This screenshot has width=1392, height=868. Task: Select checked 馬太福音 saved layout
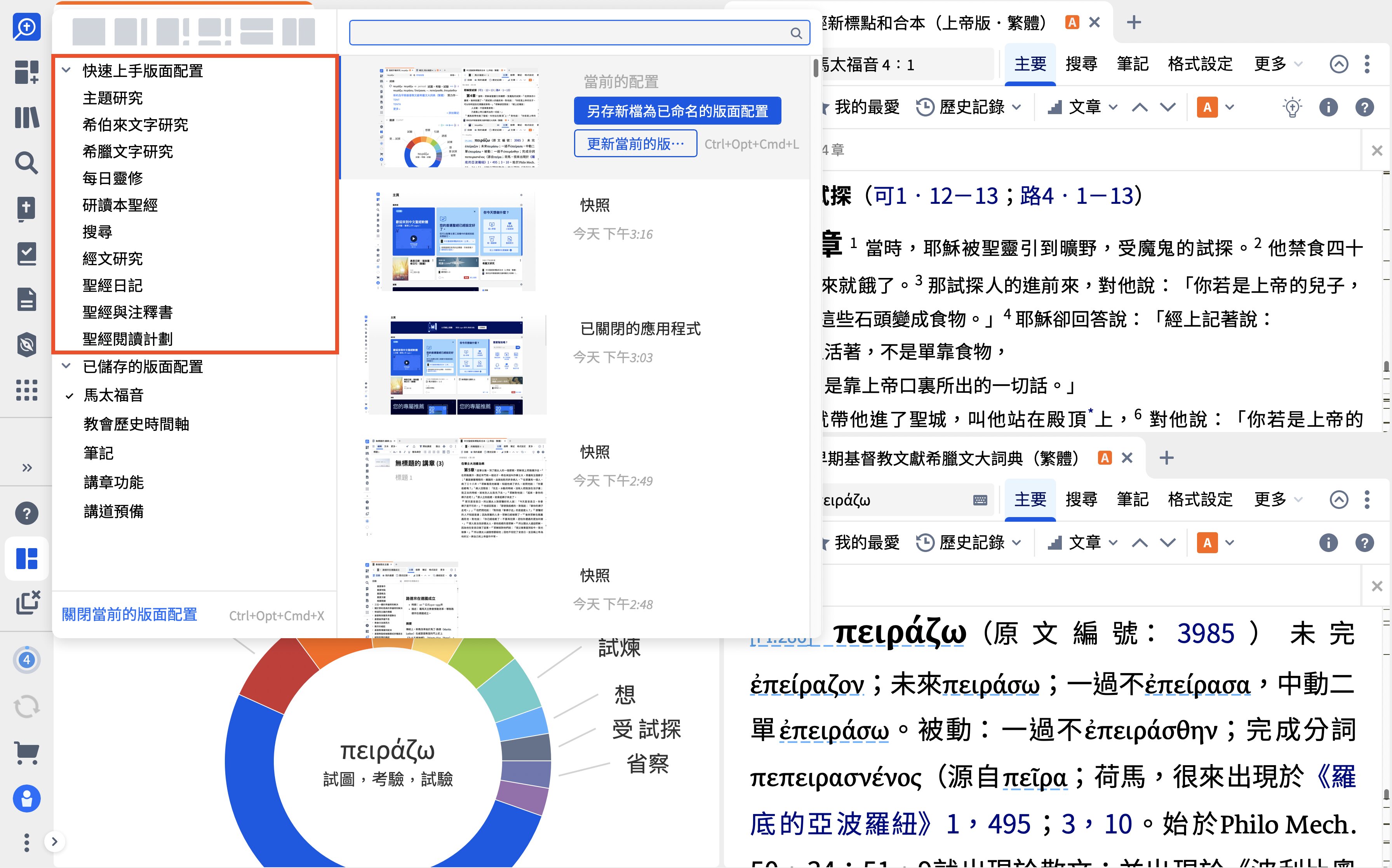coord(113,395)
